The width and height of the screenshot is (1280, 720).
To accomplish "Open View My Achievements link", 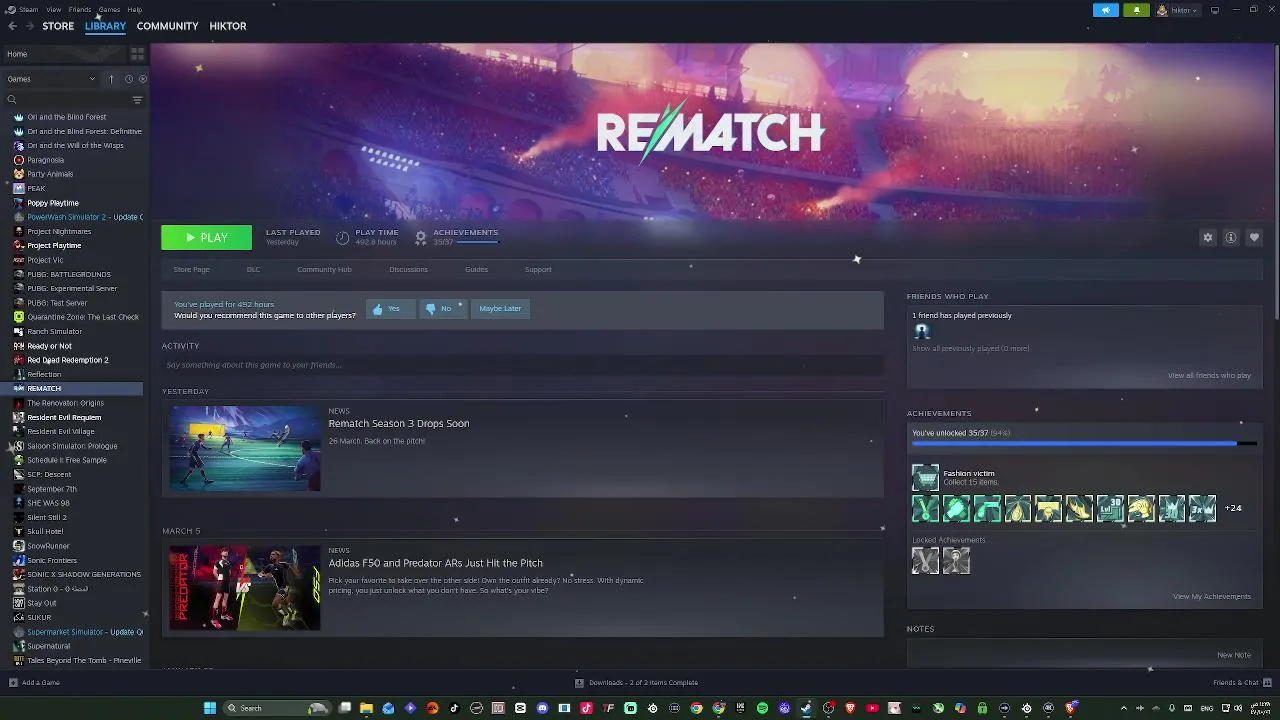I will 1212,596.
